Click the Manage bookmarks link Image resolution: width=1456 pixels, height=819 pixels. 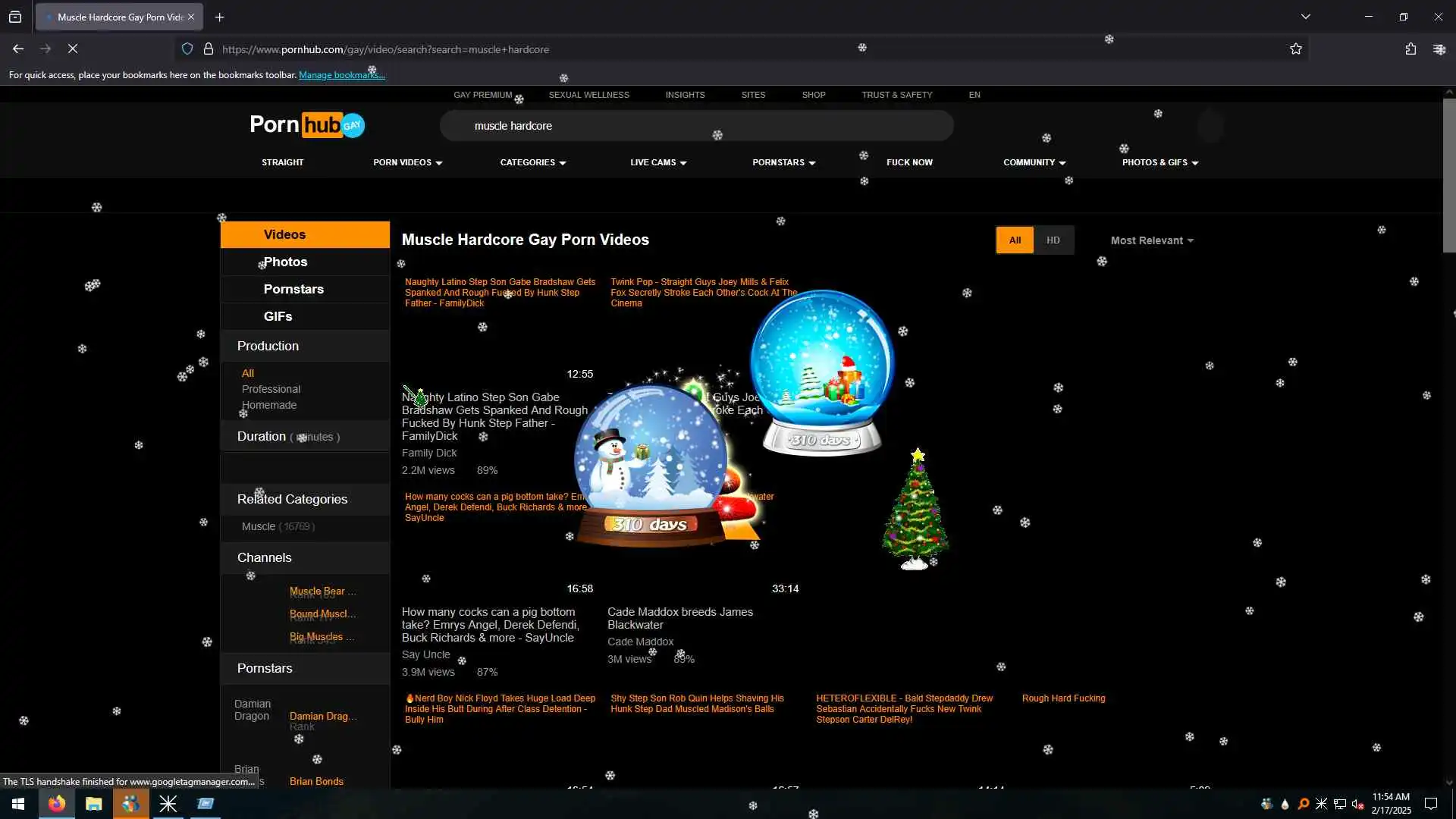pos(341,75)
